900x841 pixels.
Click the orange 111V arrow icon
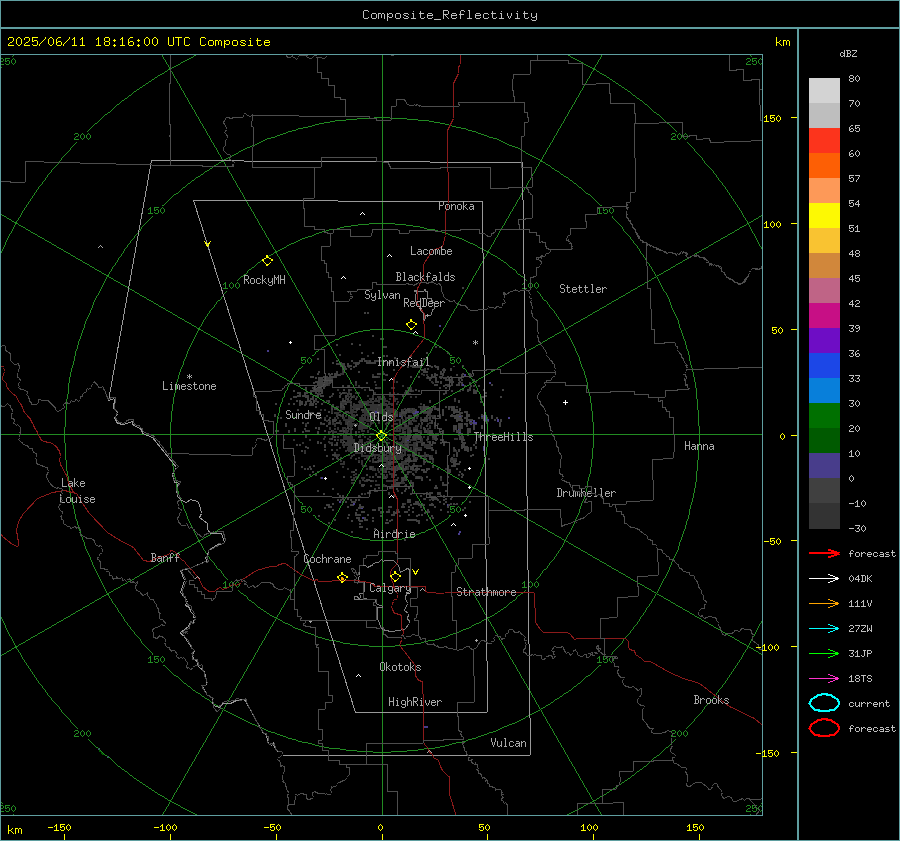pyautogui.click(x=824, y=603)
